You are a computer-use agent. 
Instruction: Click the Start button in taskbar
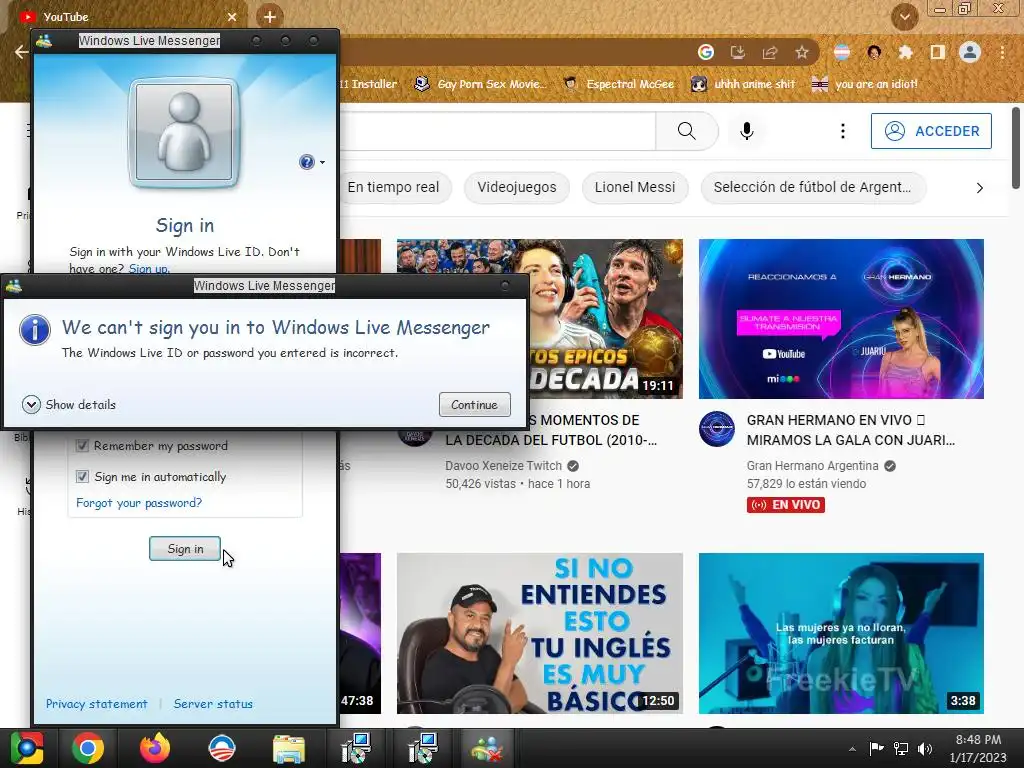27,748
